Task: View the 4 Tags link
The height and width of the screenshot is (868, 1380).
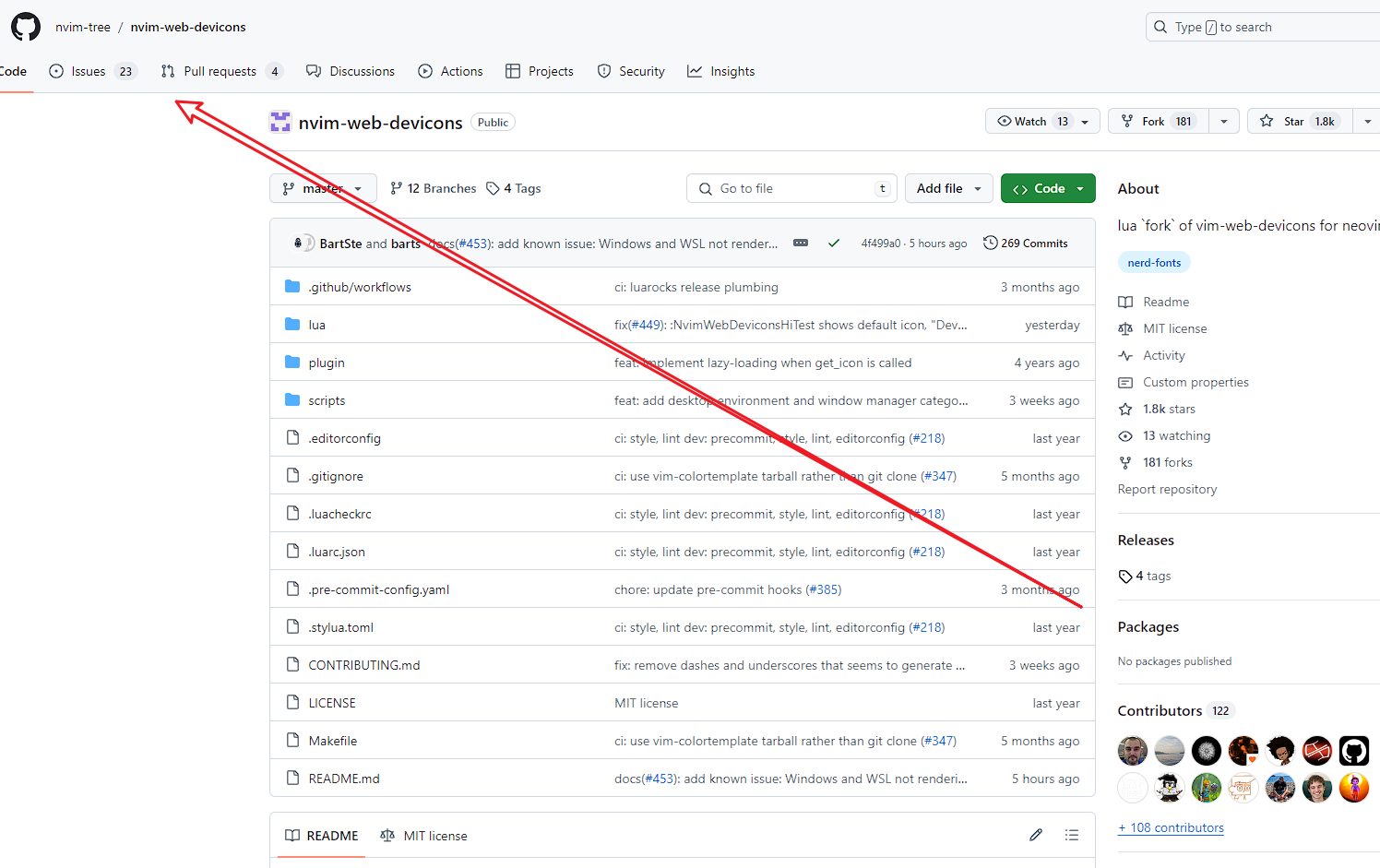Action: 514,188
